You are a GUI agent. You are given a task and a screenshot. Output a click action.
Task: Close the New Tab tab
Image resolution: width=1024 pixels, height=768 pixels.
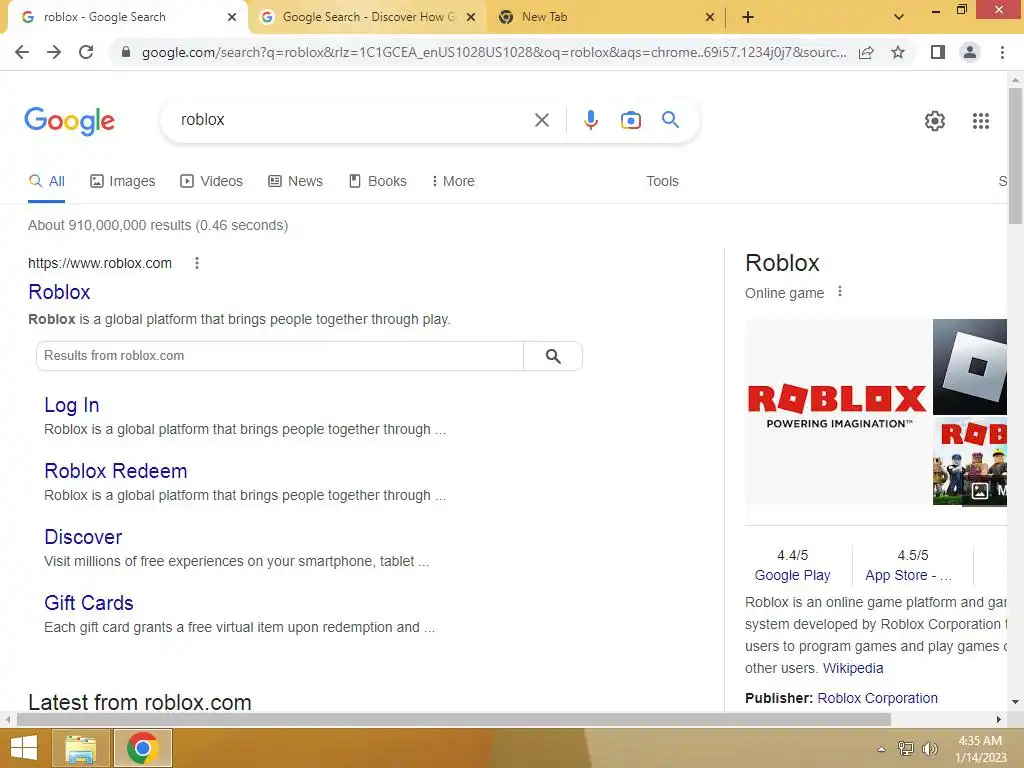point(710,17)
